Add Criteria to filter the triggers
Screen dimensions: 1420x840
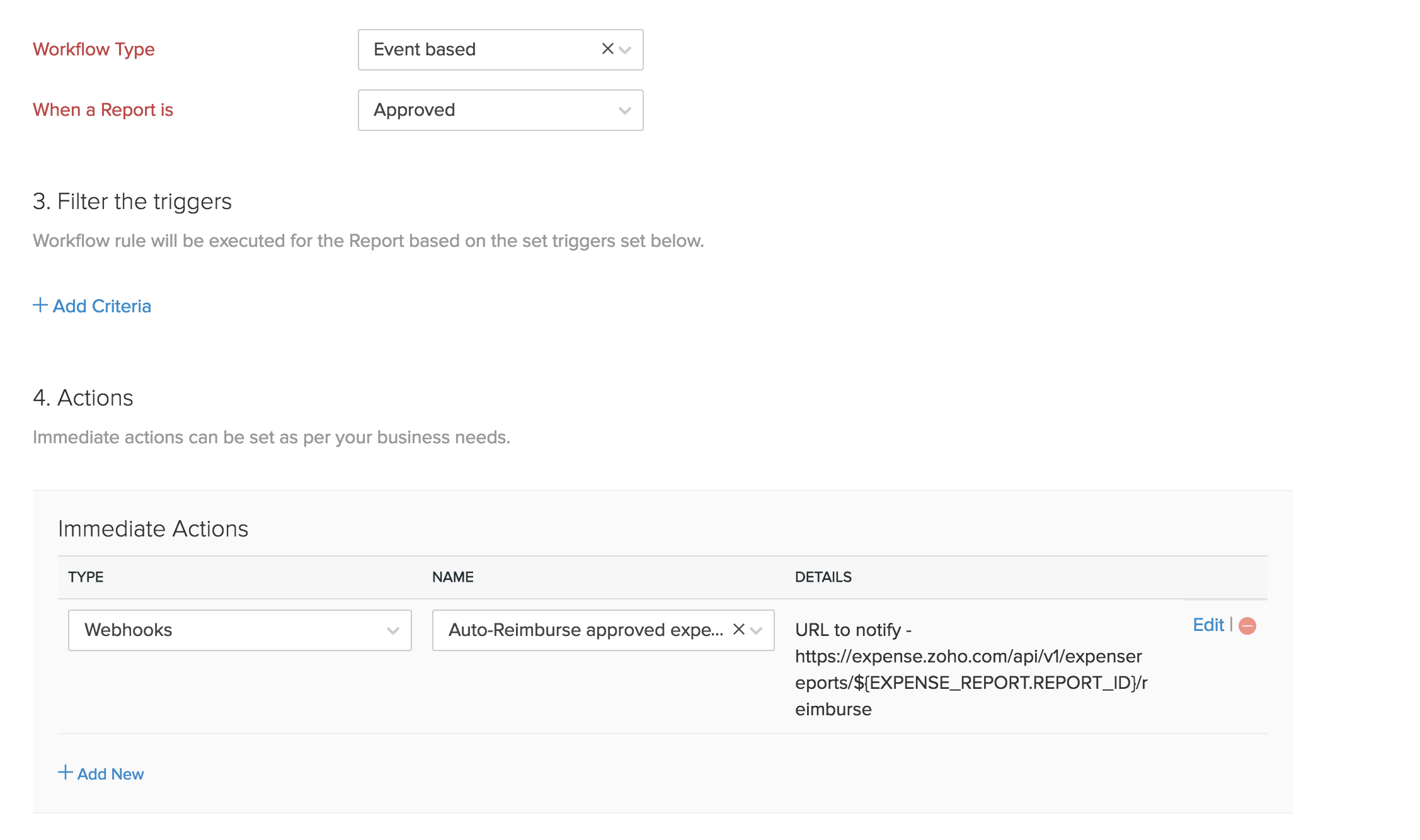[101, 306]
